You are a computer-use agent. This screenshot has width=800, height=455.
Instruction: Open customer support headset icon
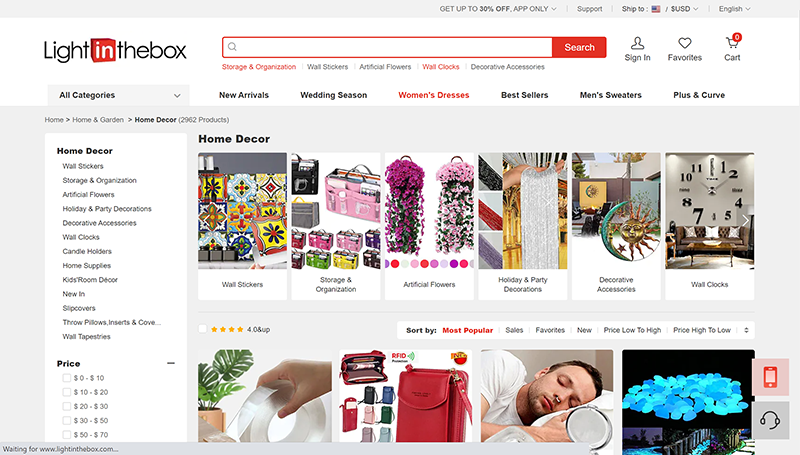point(770,421)
